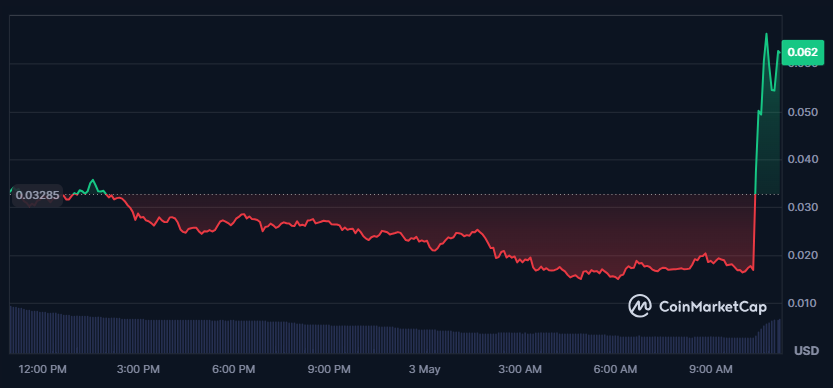Click the small green peak near 0.03285

tap(93, 181)
